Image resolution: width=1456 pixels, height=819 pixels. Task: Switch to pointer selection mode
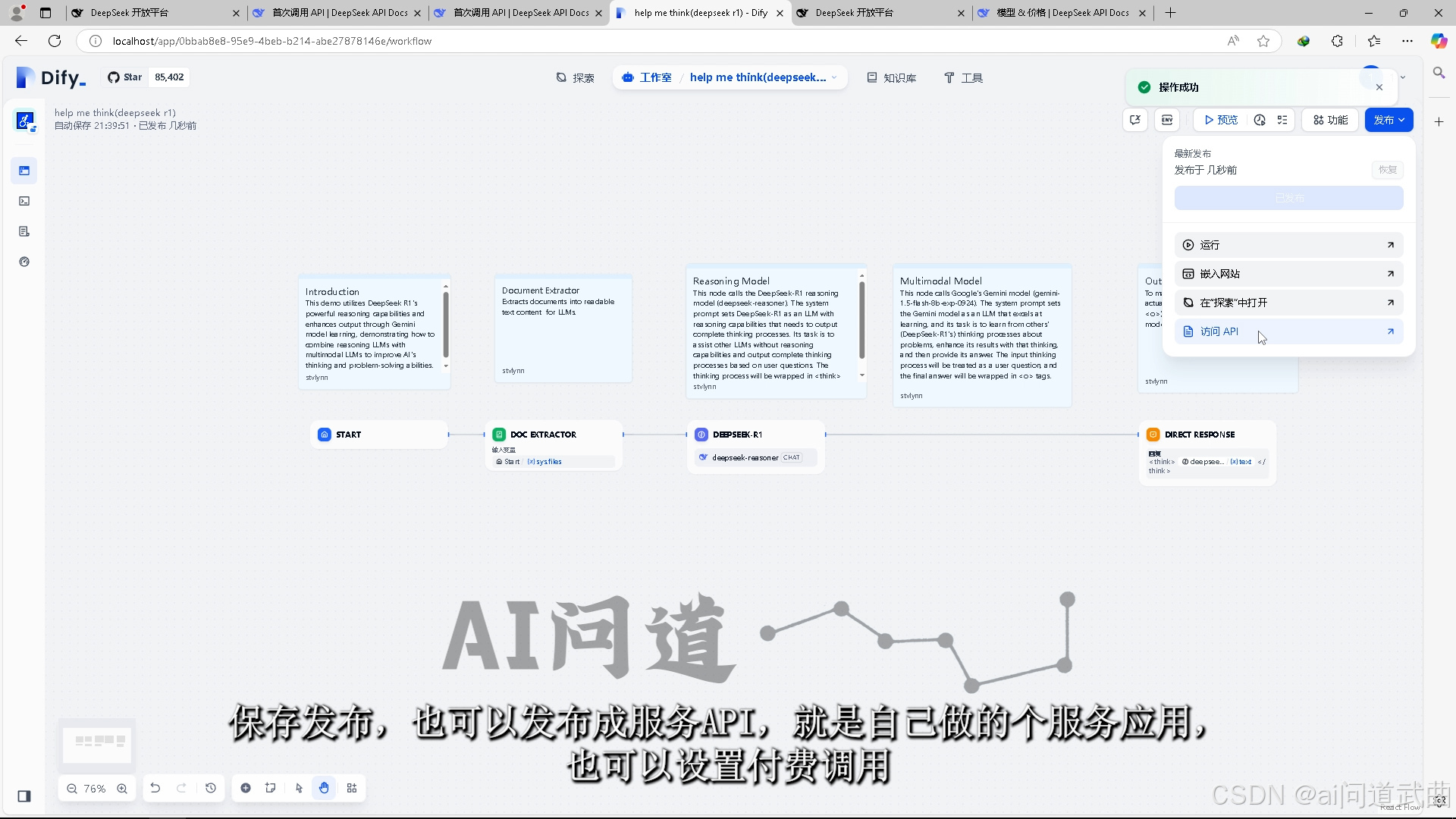299,788
